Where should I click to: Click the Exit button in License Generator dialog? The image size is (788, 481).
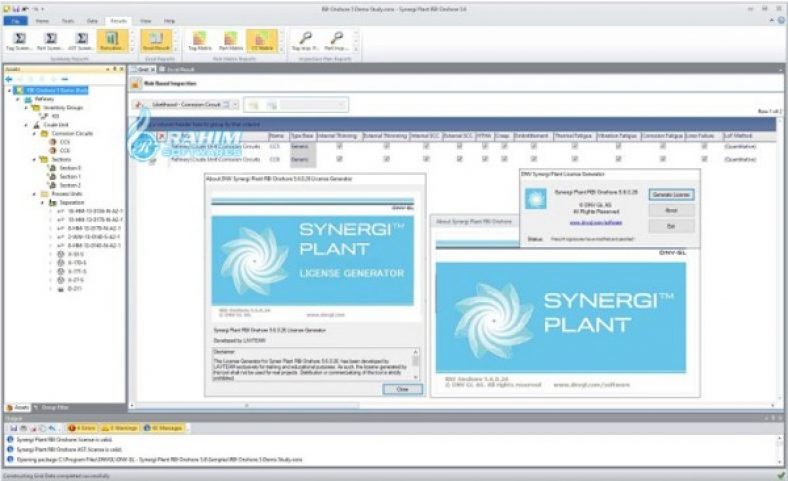tap(671, 227)
